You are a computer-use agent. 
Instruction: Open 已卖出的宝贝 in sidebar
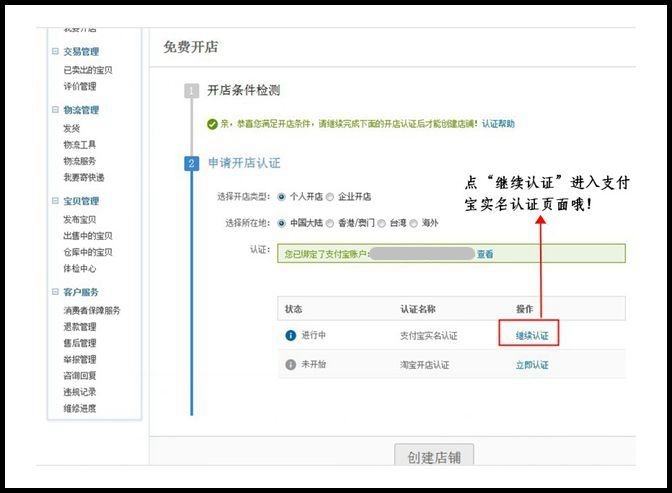88,70
